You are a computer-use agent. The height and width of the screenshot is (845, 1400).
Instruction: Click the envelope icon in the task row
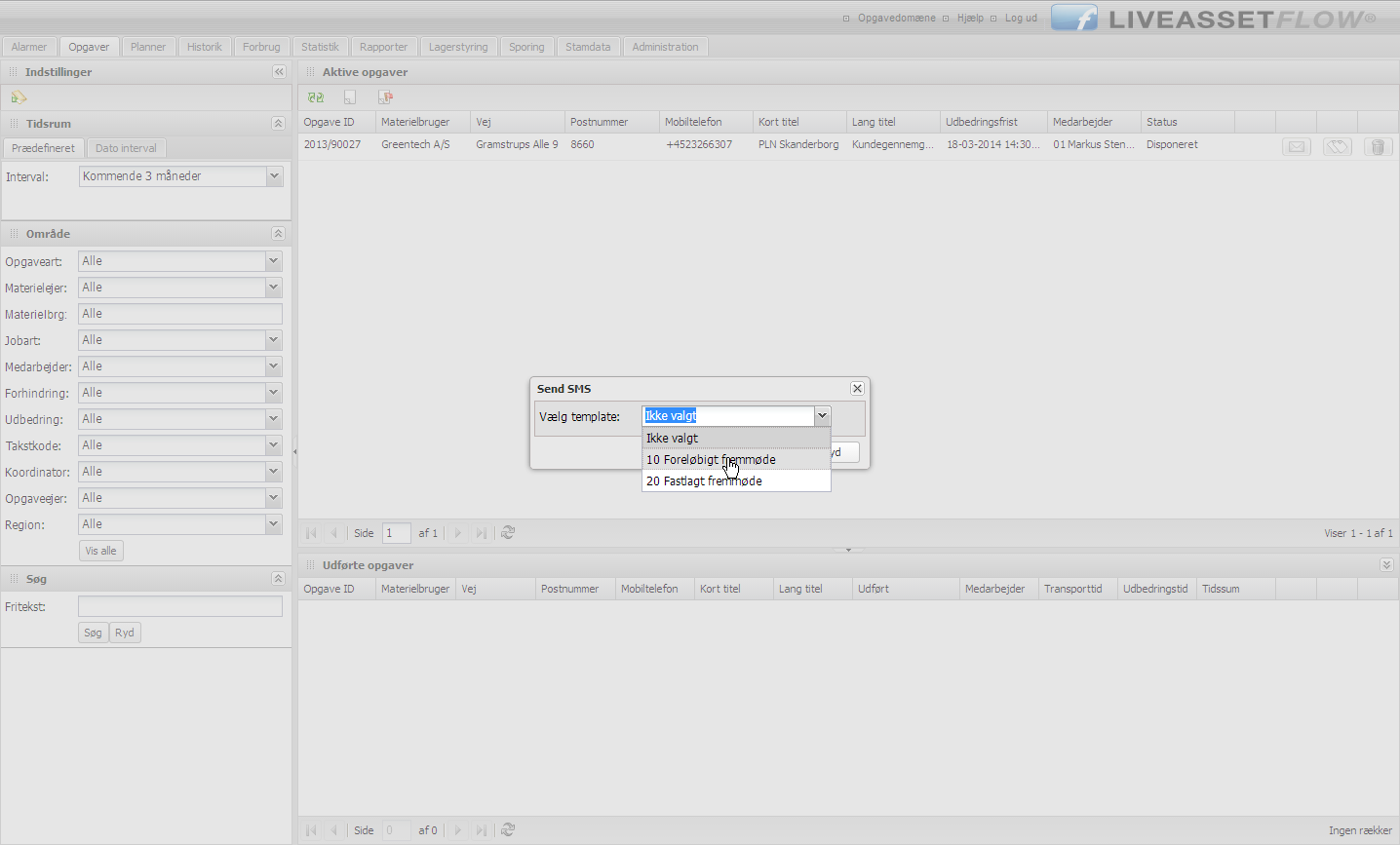[x=1296, y=146]
